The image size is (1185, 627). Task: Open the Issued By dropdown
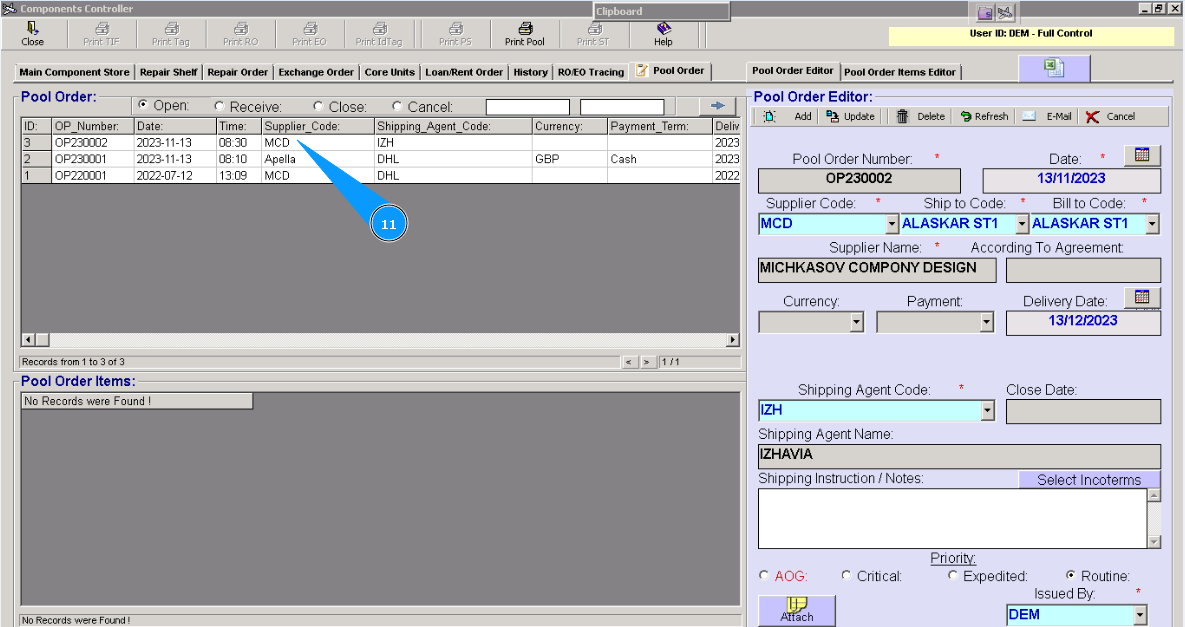tap(1140, 615)
